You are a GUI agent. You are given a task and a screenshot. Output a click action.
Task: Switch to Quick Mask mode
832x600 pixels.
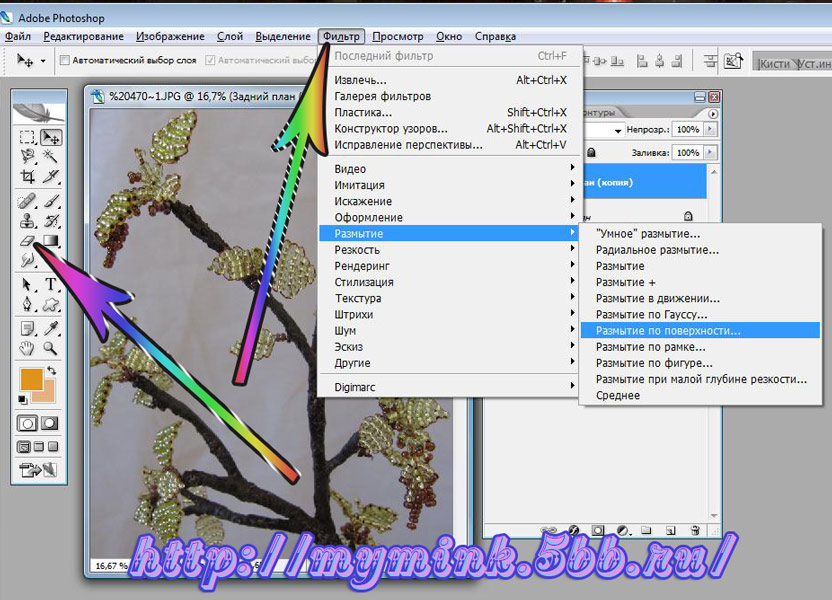[x=50, y=423]
